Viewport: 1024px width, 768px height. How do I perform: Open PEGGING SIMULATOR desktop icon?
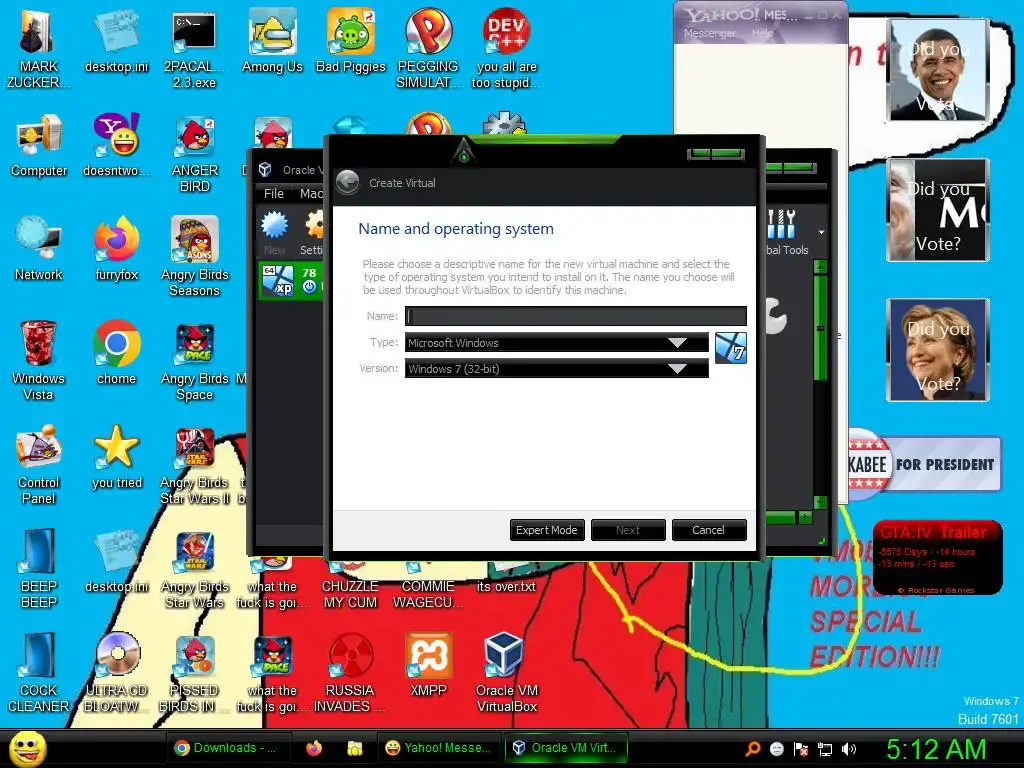(428, 50)
